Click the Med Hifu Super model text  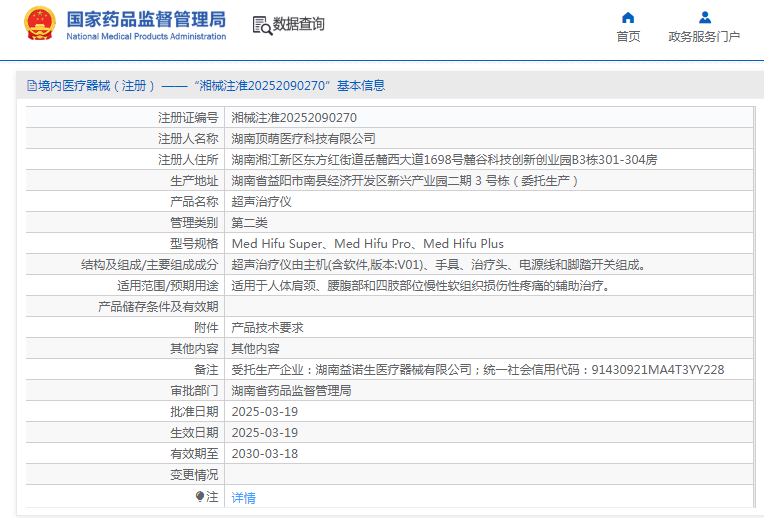click(x=277, y=244)
